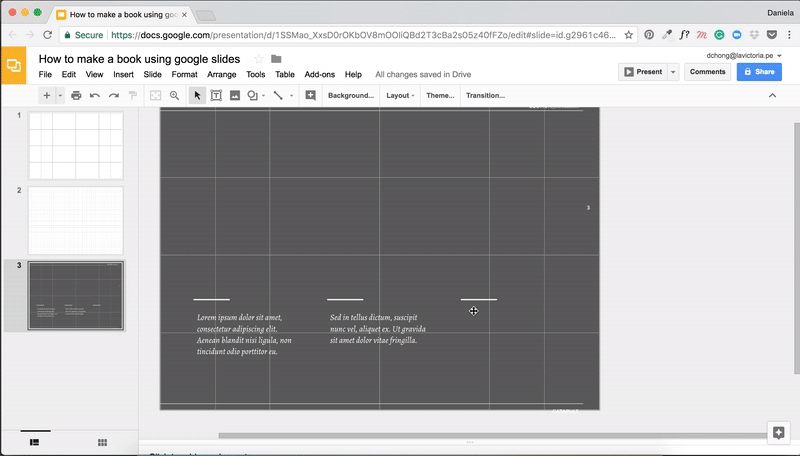Open the Insert menu
The image size is (800, 456).
(x=123, y=74)
